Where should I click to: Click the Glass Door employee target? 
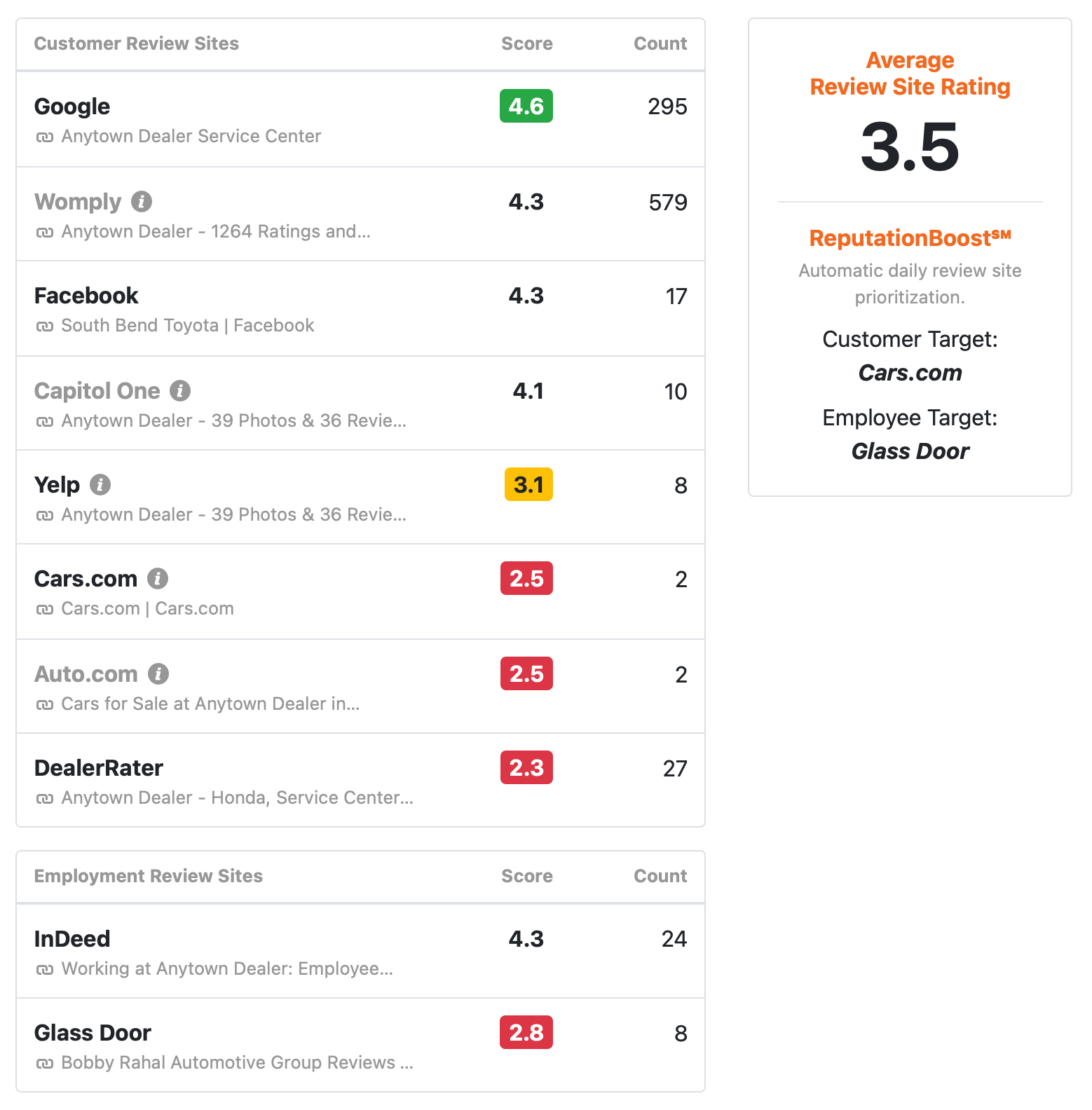pos(910,451)
